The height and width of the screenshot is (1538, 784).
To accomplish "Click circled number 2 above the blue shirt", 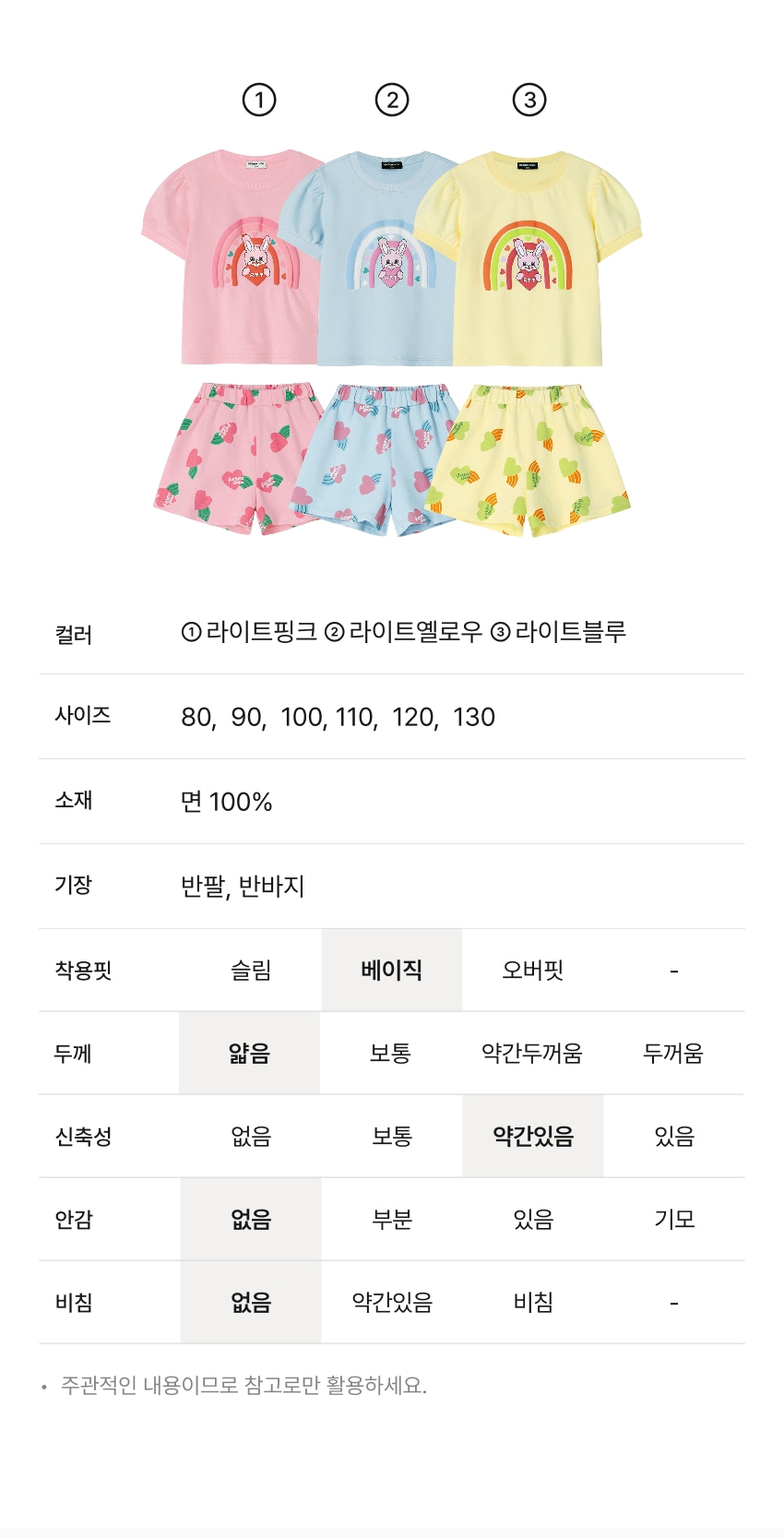I will pos(392,100).
